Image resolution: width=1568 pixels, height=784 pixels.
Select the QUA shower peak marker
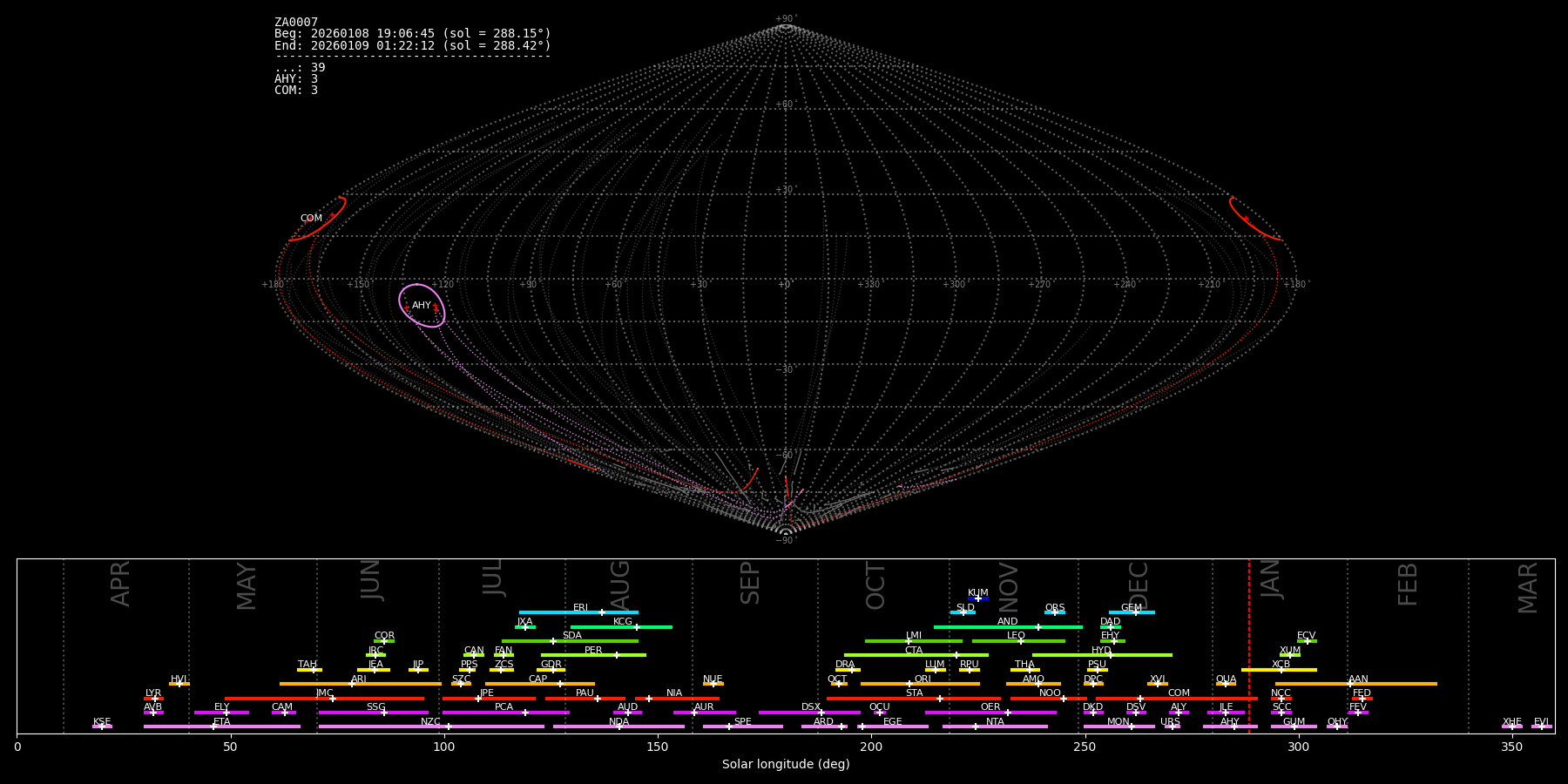pyautogui.click(x=1226, y=684)
